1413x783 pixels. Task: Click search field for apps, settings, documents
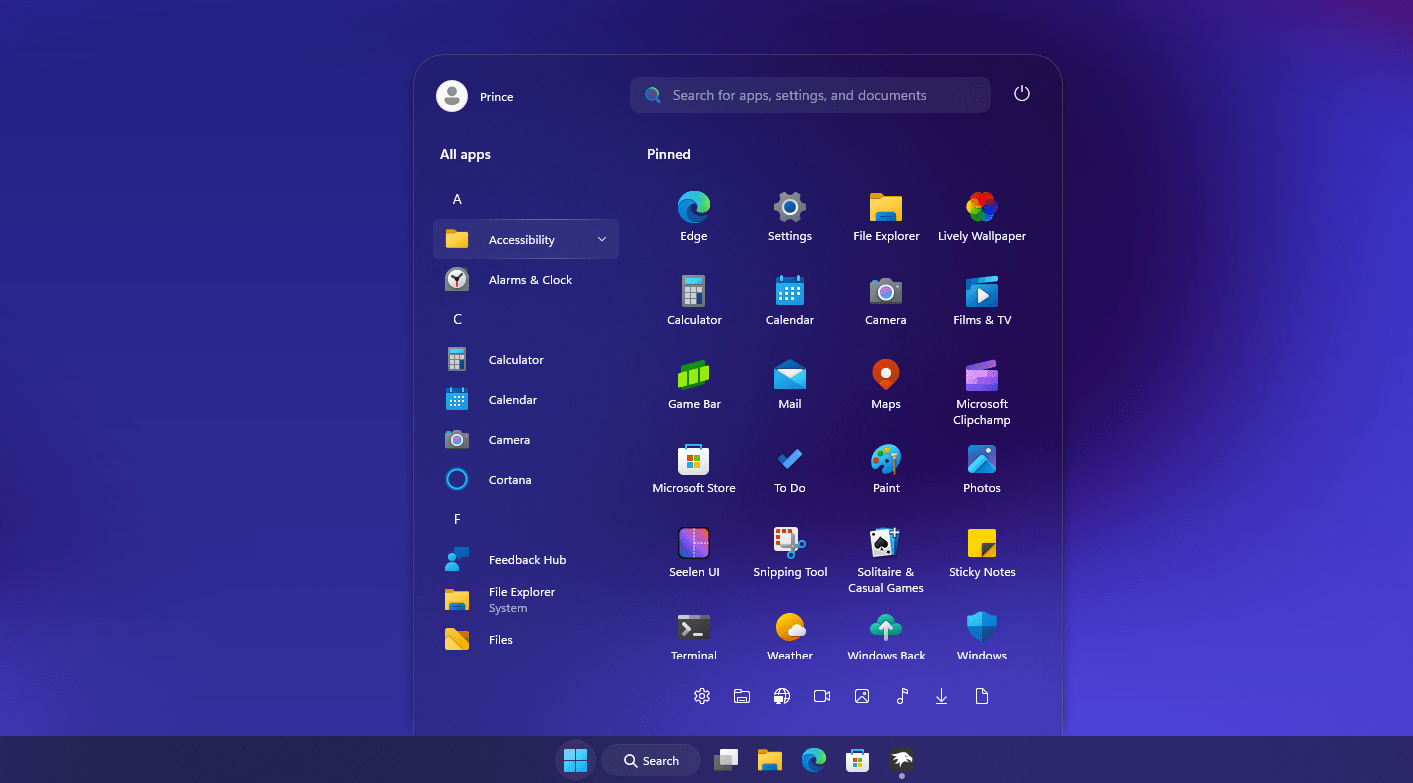tap(810, 95)
